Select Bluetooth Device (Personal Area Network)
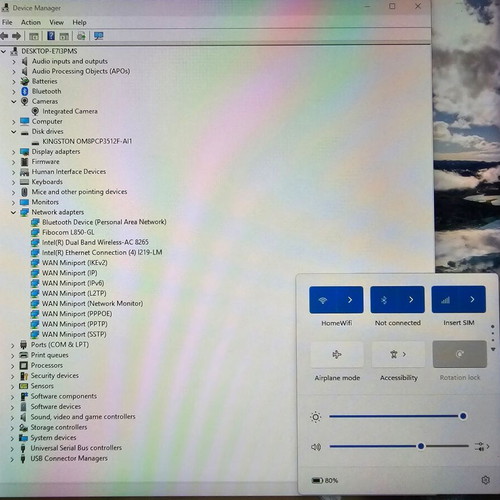 tap(104, 222)
